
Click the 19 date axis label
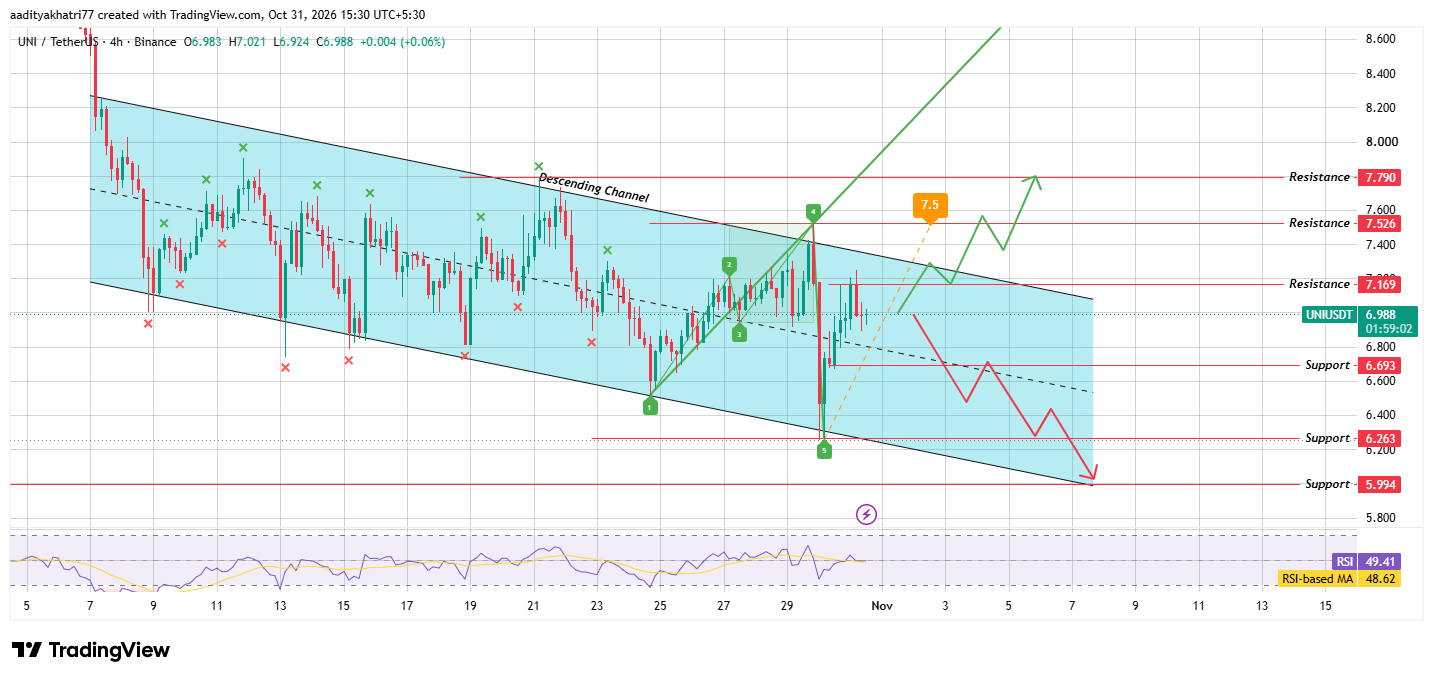tap(470, 606)
